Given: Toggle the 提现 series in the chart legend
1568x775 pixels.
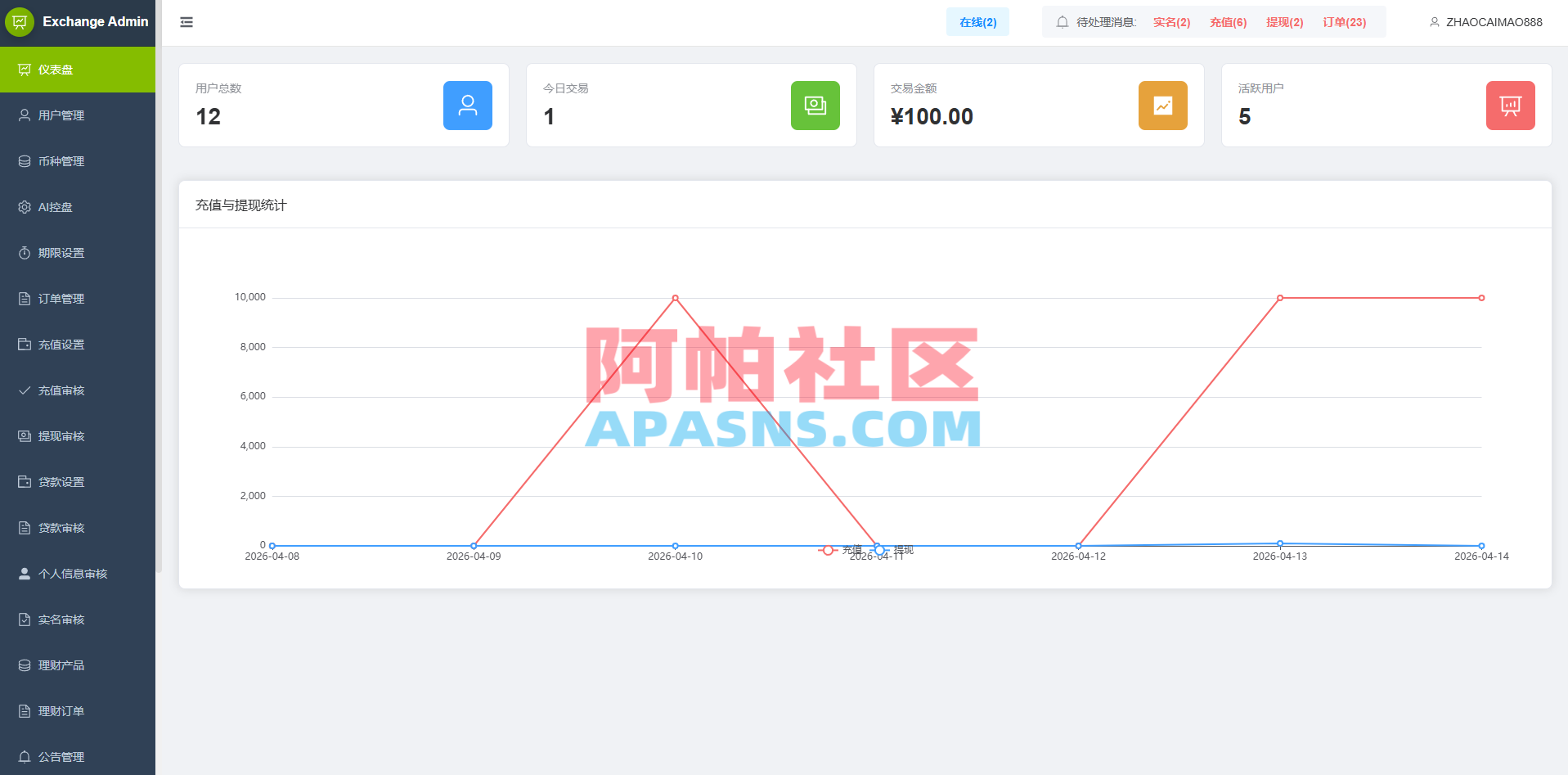Looking at the screenshot, I should pyautogui.click(x=892, y=550).
